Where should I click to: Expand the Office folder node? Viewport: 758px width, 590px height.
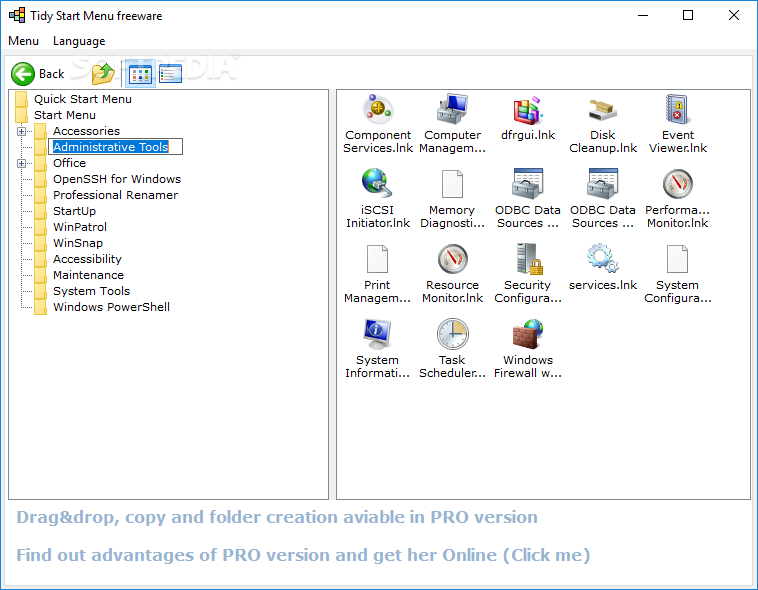[21, 163]
